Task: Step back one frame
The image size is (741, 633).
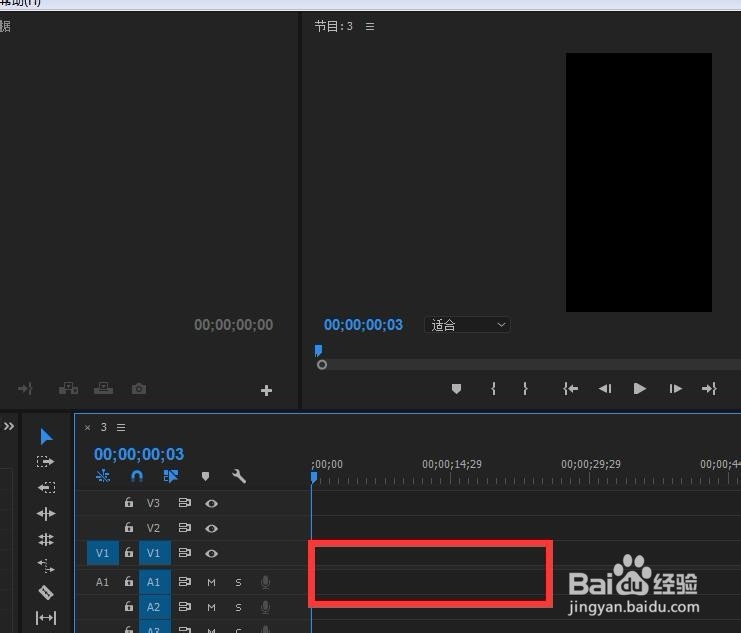Action: pos(605,389)
